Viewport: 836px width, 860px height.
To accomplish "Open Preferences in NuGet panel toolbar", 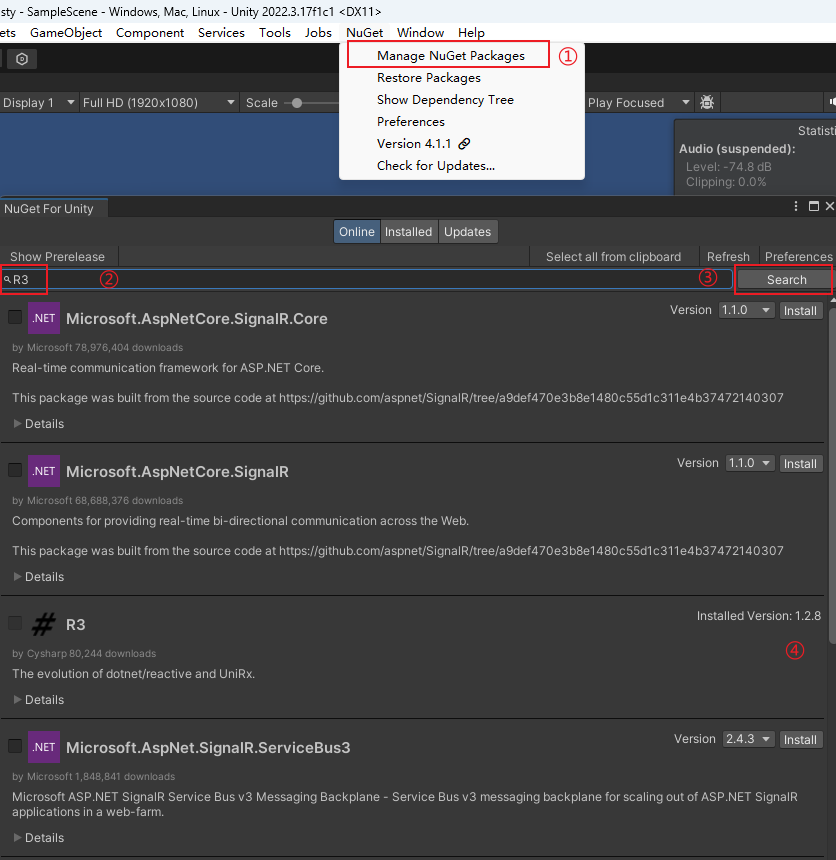I will click(798, 257).
